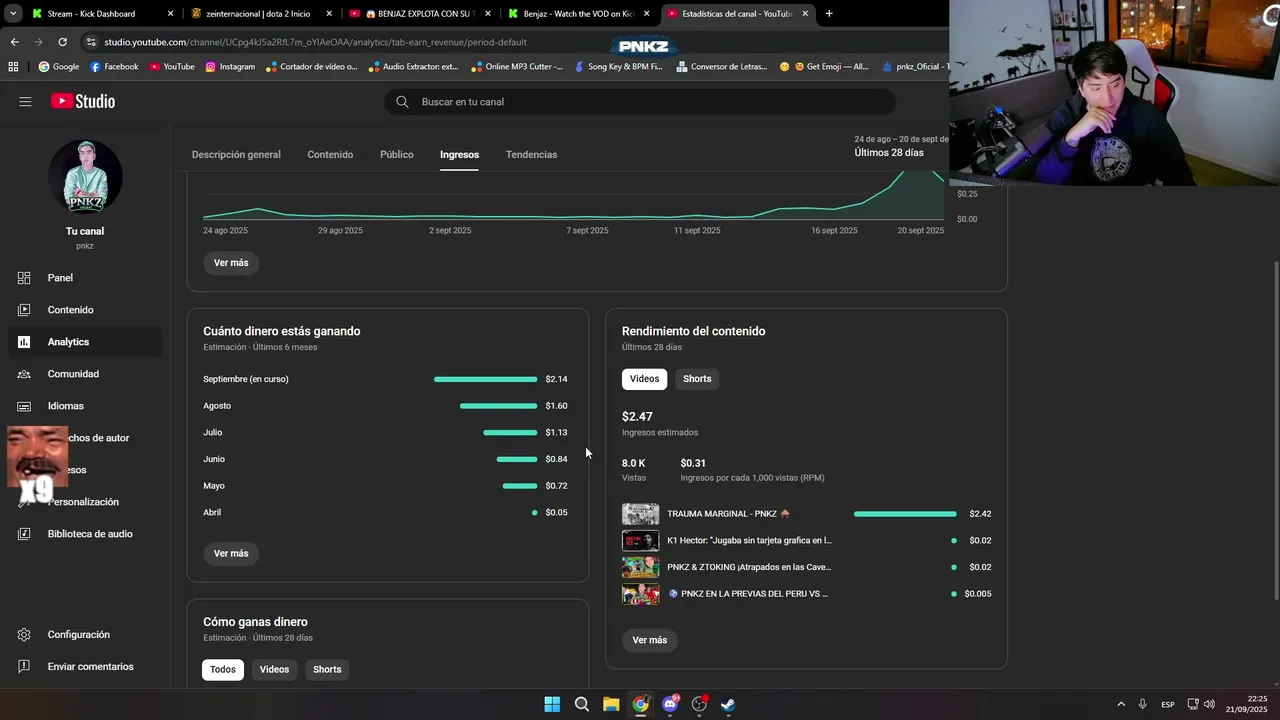Switch to Stream - Kick Dashboard tab
The height and width of the screenshot is (720, 1280).
[100, 14]
